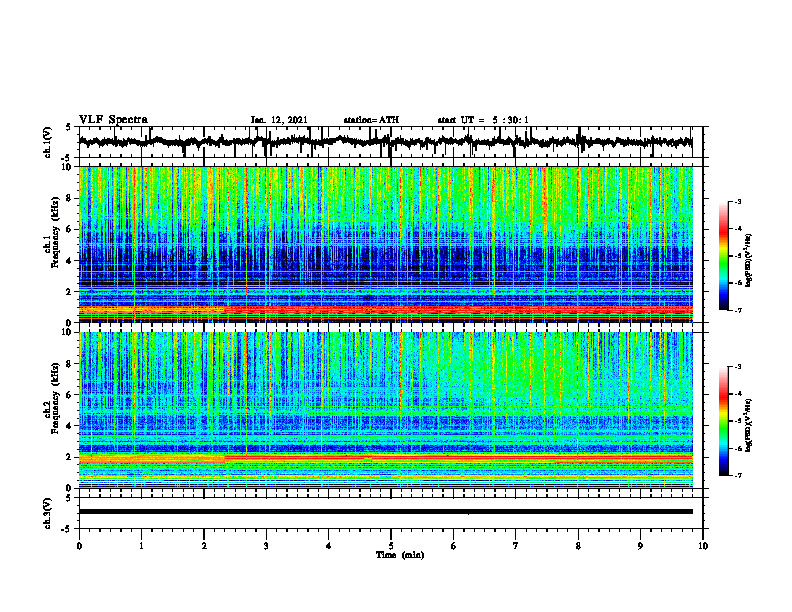Click time axis tick label "6"
The height and width of the screenshot is (612, 792).
tap(454, 546)
